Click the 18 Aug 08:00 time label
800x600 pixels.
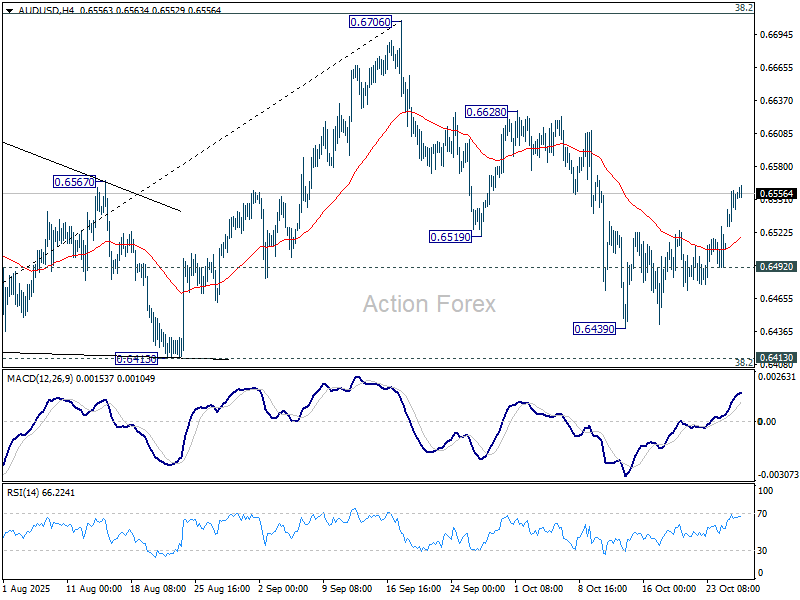(x=158, y=589)
